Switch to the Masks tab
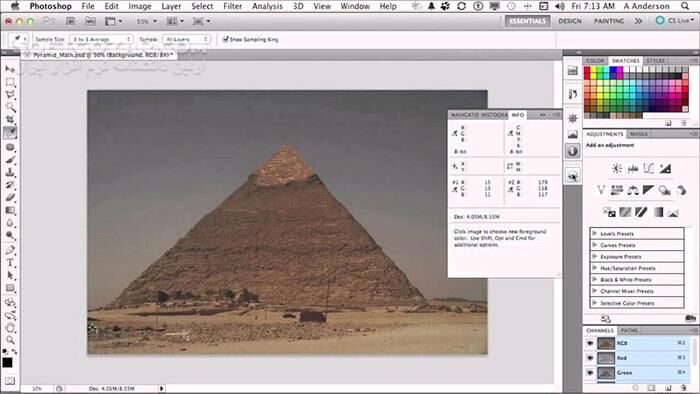The height and width of the screenshot is (394, 700). tap(639, 134)
